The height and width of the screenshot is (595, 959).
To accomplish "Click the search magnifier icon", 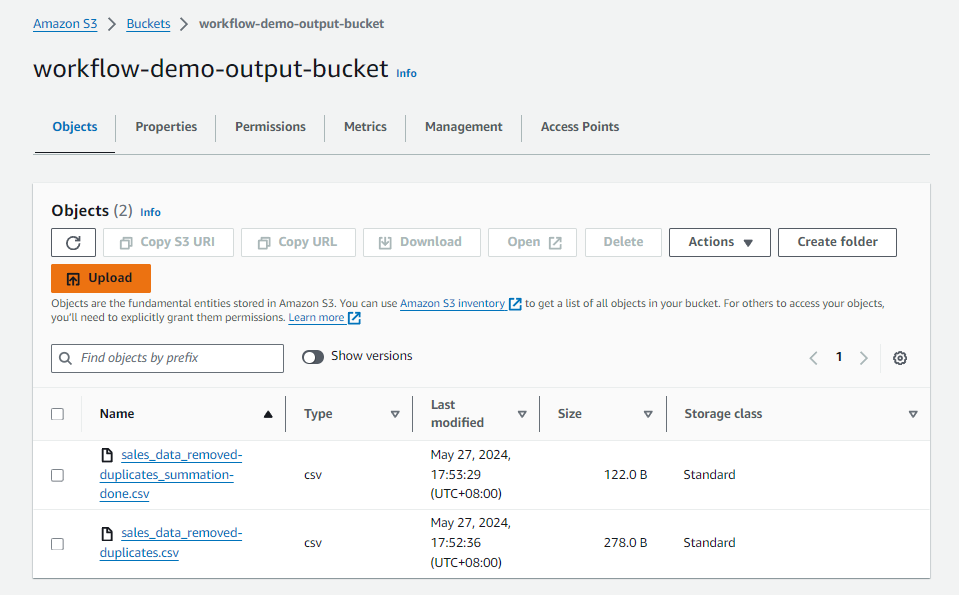I will coord(65,358).
